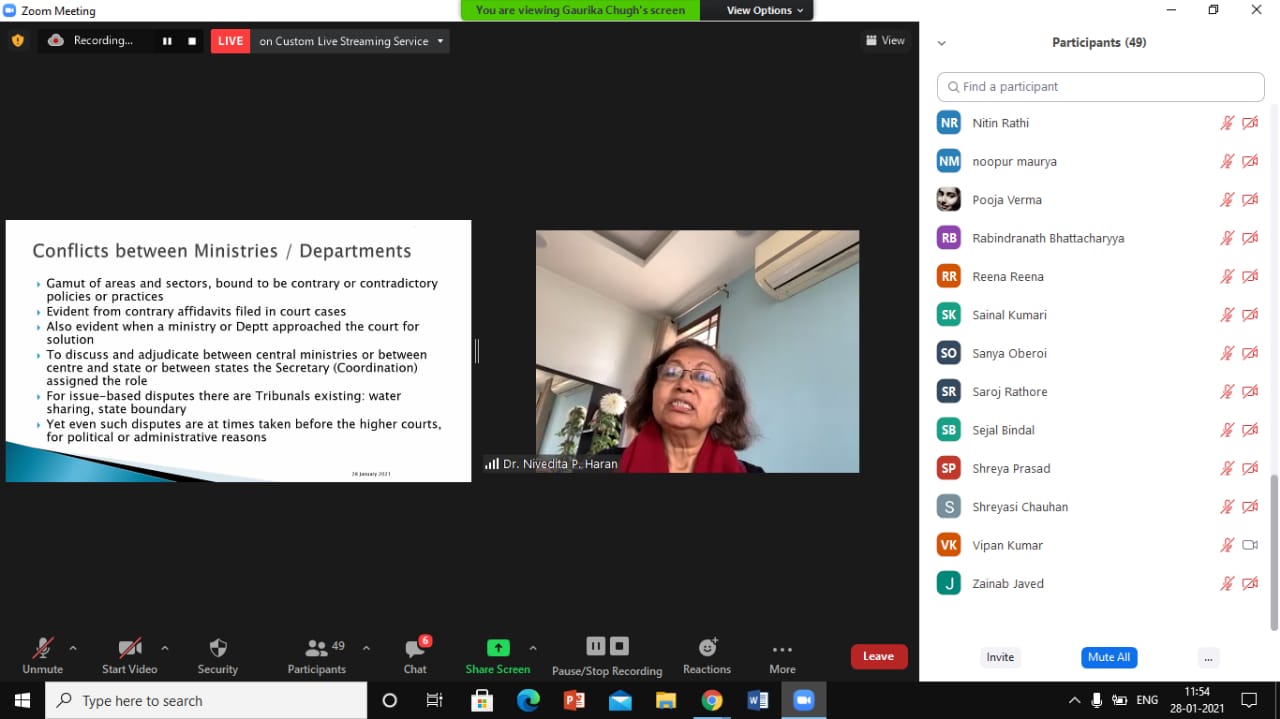
Task: Click the Invite button
Action: coord(1000,657)
